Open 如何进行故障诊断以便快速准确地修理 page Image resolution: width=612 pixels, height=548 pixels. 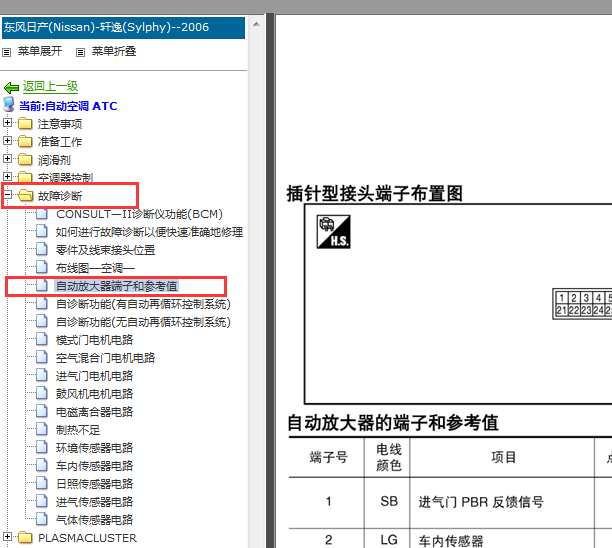[x=149, y=232]
